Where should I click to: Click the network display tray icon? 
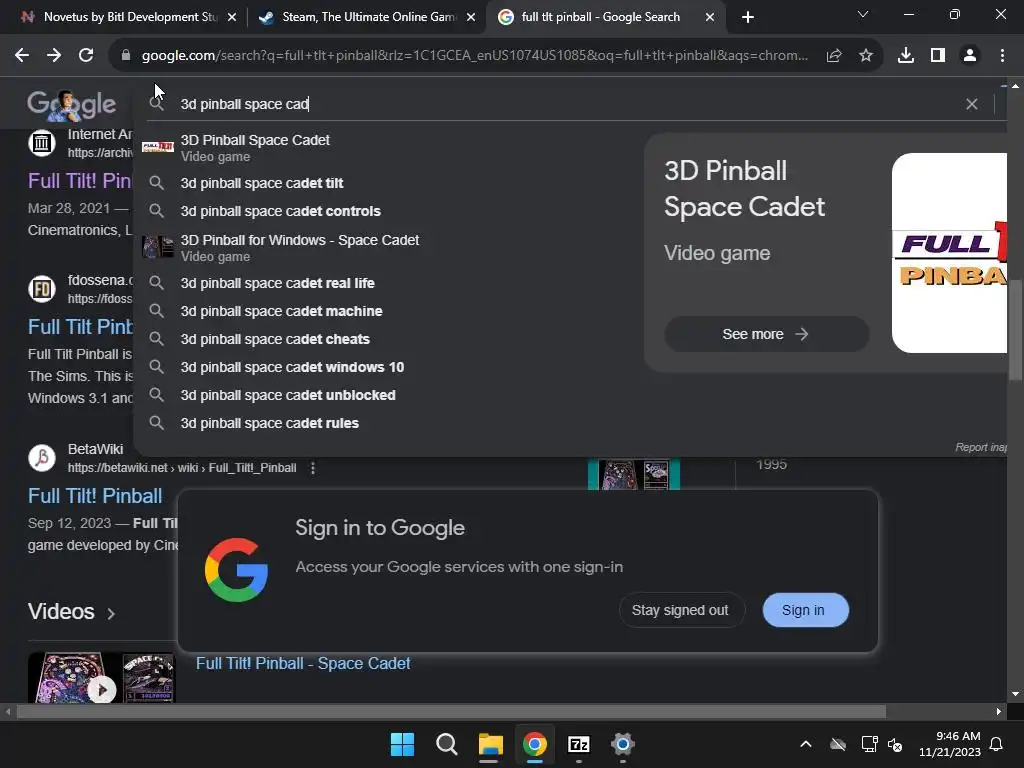(x=869, y=744)
